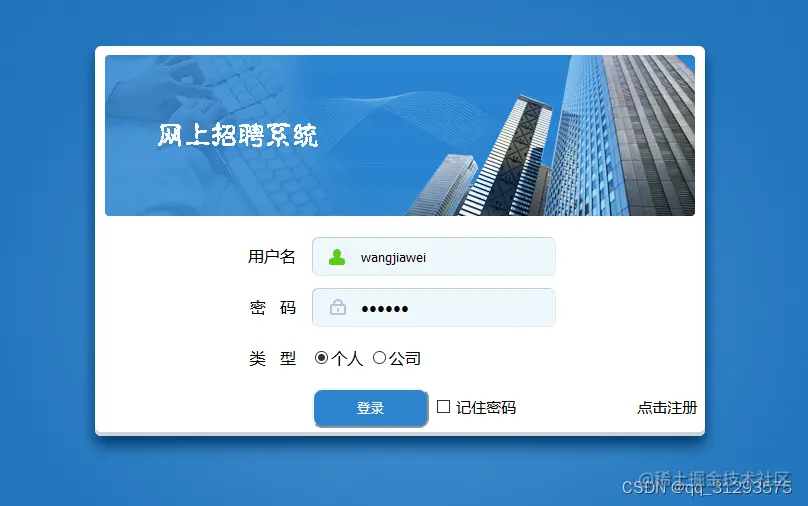This screenshot has height=506, width=808.
Task: Click the 记住密码 label text
Action: click(486, 408)
